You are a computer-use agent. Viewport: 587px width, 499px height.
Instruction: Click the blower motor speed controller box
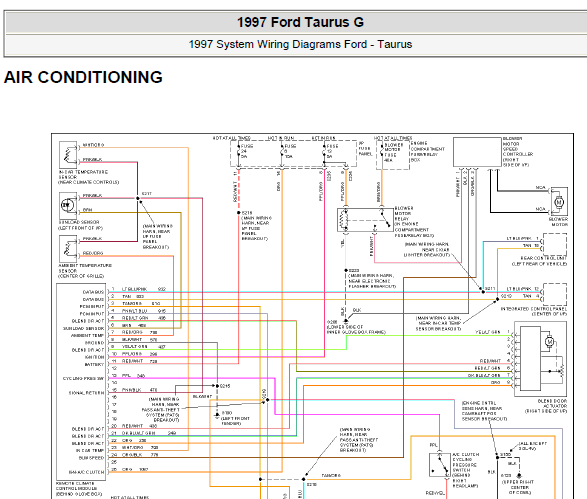click(x=477, y=152)
